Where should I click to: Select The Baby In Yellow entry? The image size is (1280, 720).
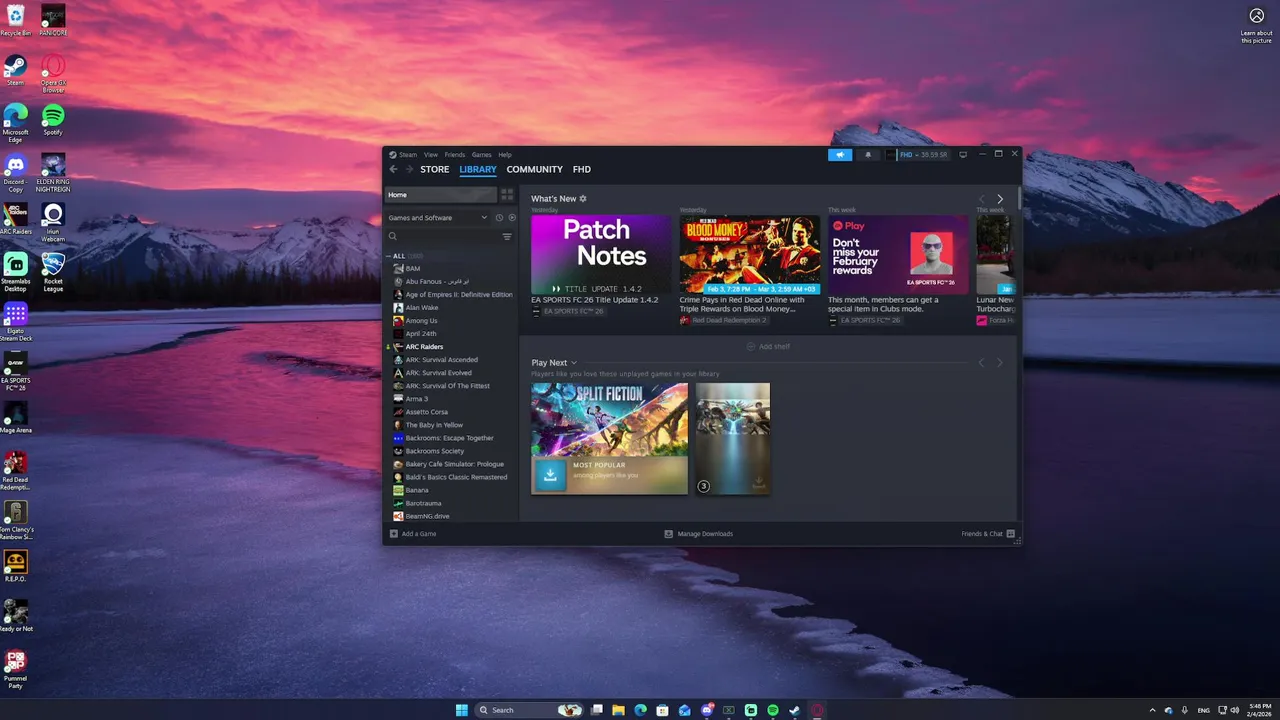coord(434,425)
